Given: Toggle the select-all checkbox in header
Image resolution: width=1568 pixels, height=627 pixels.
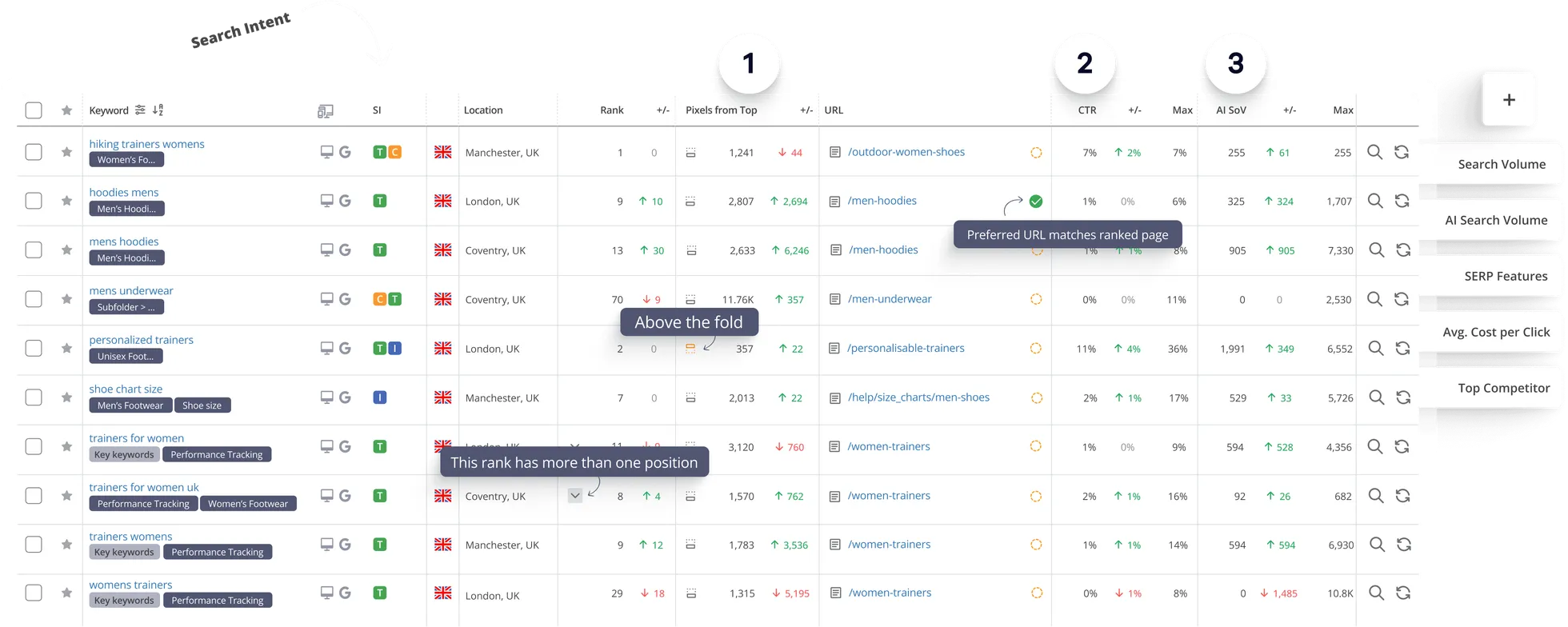Looking at the screenshot, I should click(x=34, y=110).
